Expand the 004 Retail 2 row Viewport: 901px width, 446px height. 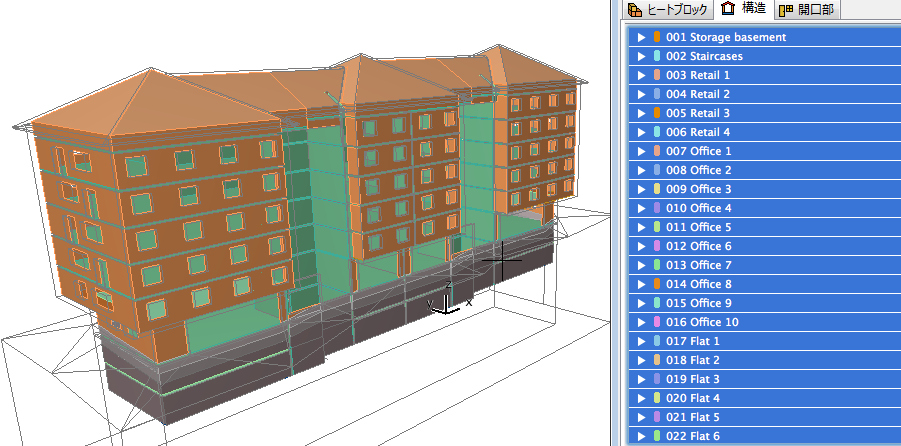(642, 94)
